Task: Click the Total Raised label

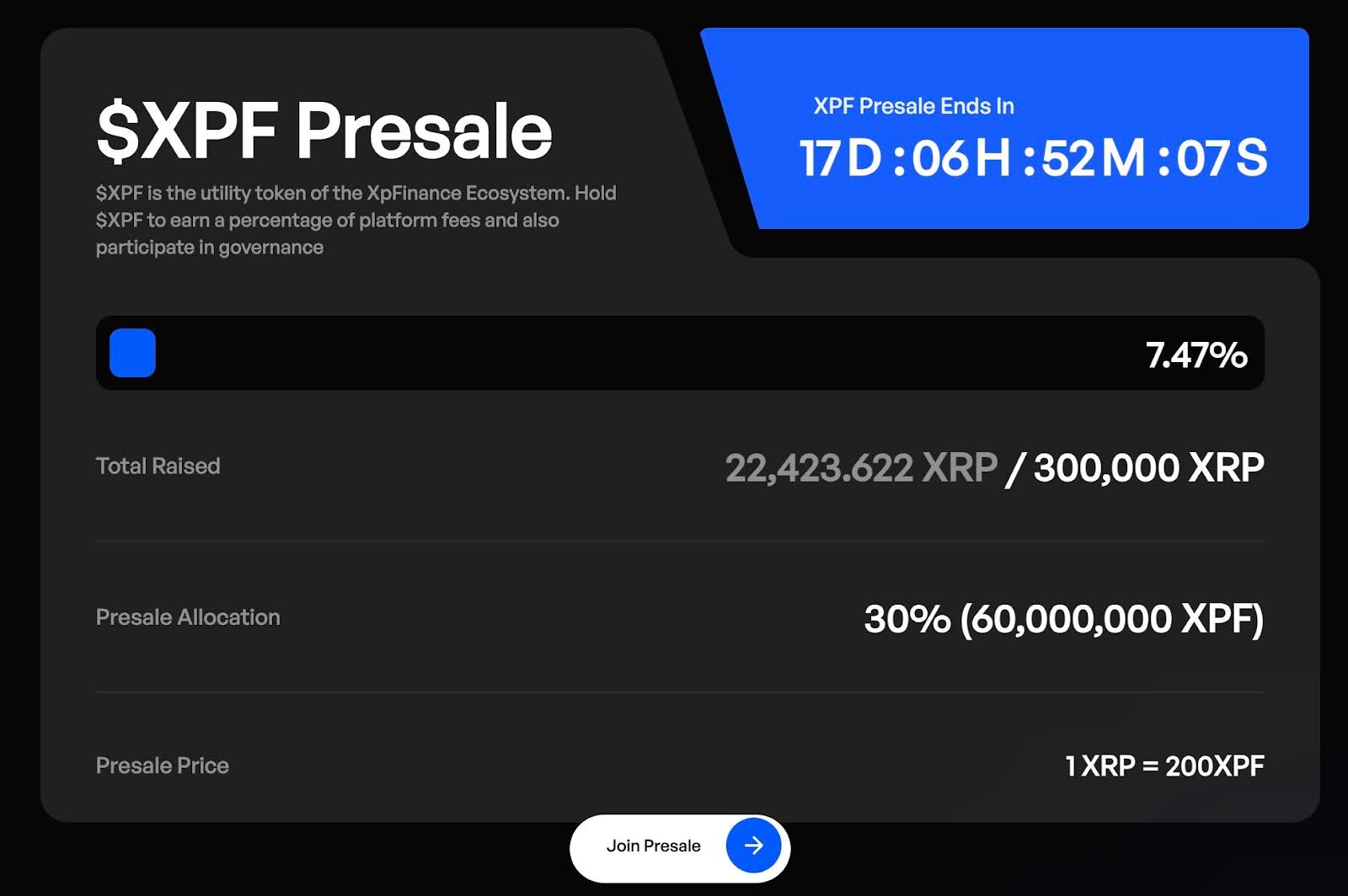Action: [158, 466]
